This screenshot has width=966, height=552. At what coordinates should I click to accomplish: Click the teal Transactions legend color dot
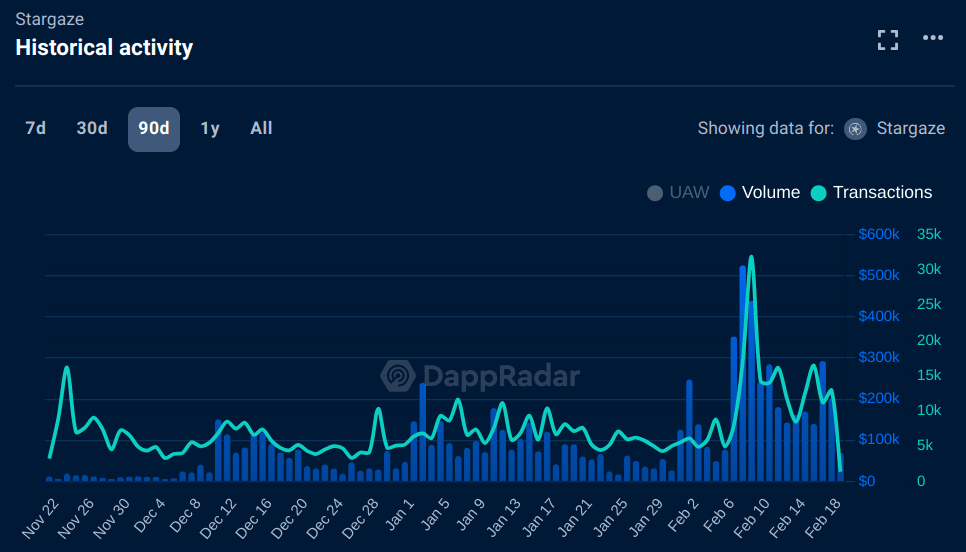(x=818, y=193)
